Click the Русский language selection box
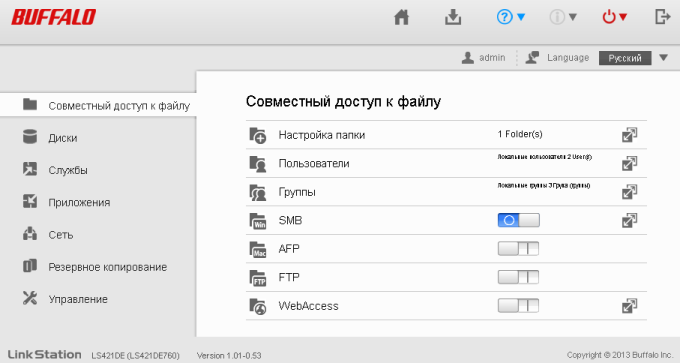680x363 pixels. [625, 58]
